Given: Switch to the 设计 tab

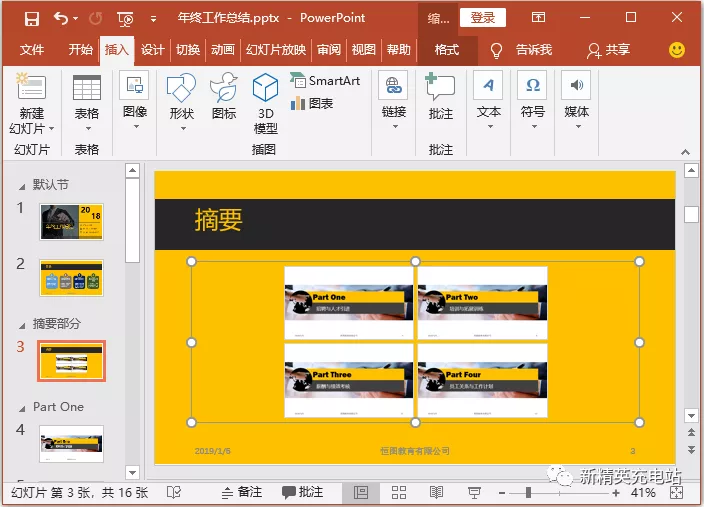Looking at the screenshot, I should pos(152,49).
